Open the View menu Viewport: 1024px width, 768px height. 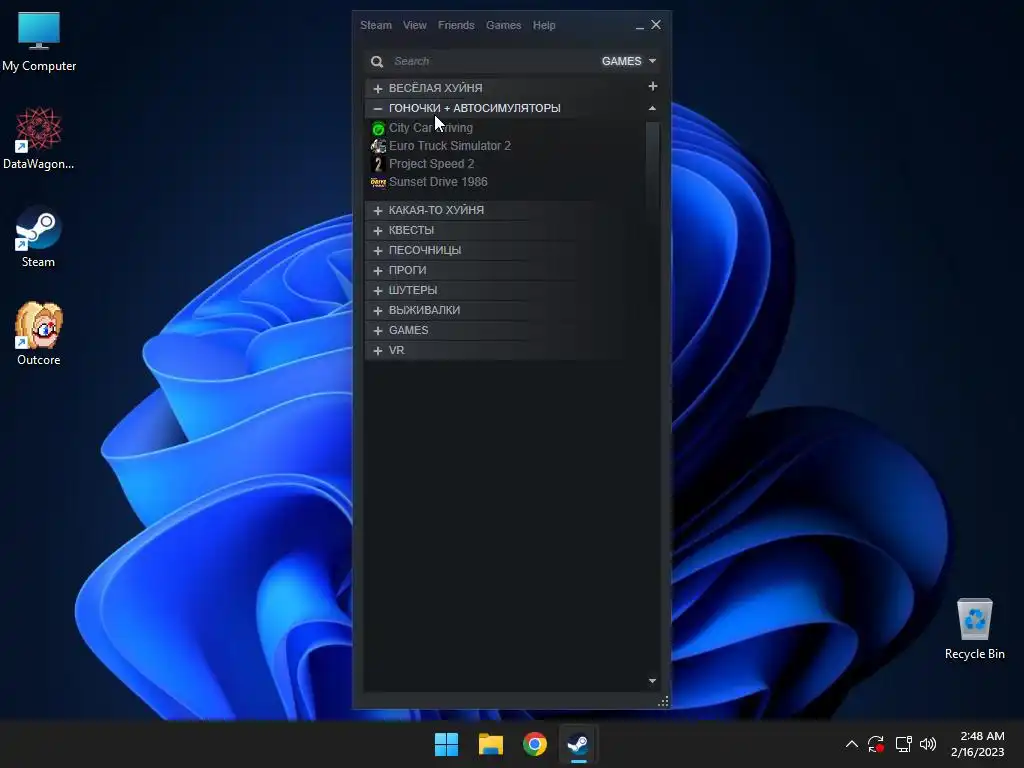414,25
